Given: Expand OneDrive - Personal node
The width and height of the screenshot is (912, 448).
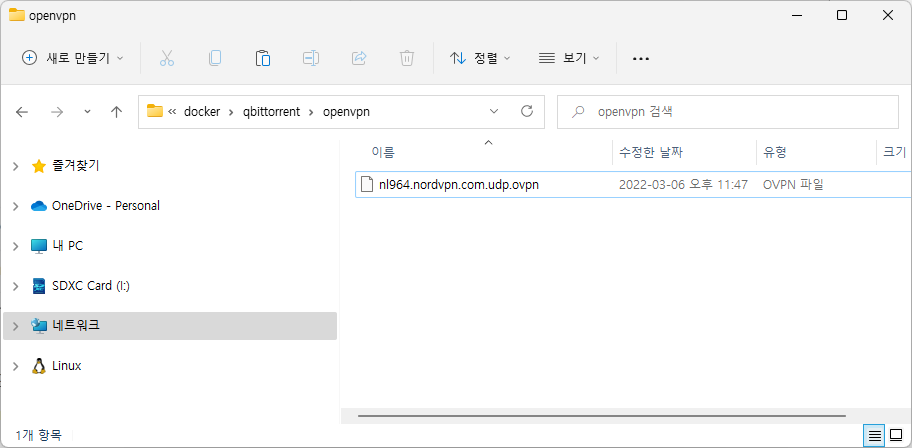Looking at the screenshot, I should point(16,206).
